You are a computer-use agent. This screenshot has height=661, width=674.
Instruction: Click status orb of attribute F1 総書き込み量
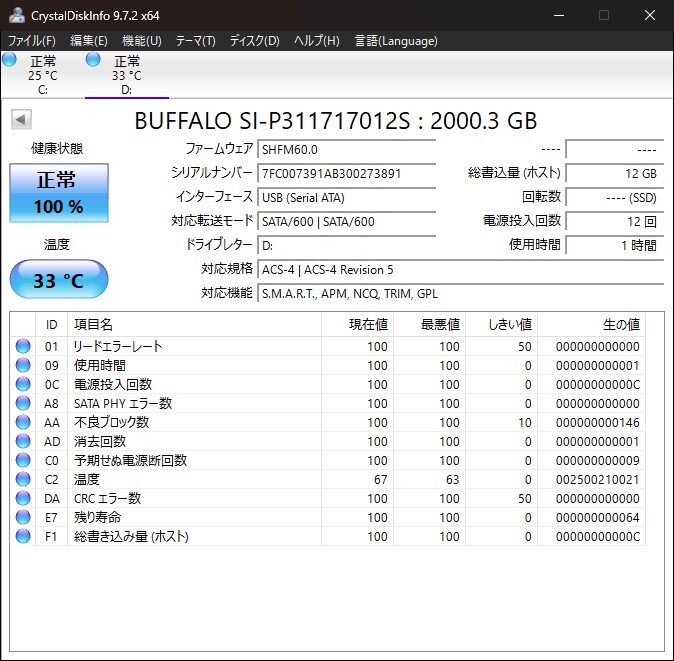(23, 536)
